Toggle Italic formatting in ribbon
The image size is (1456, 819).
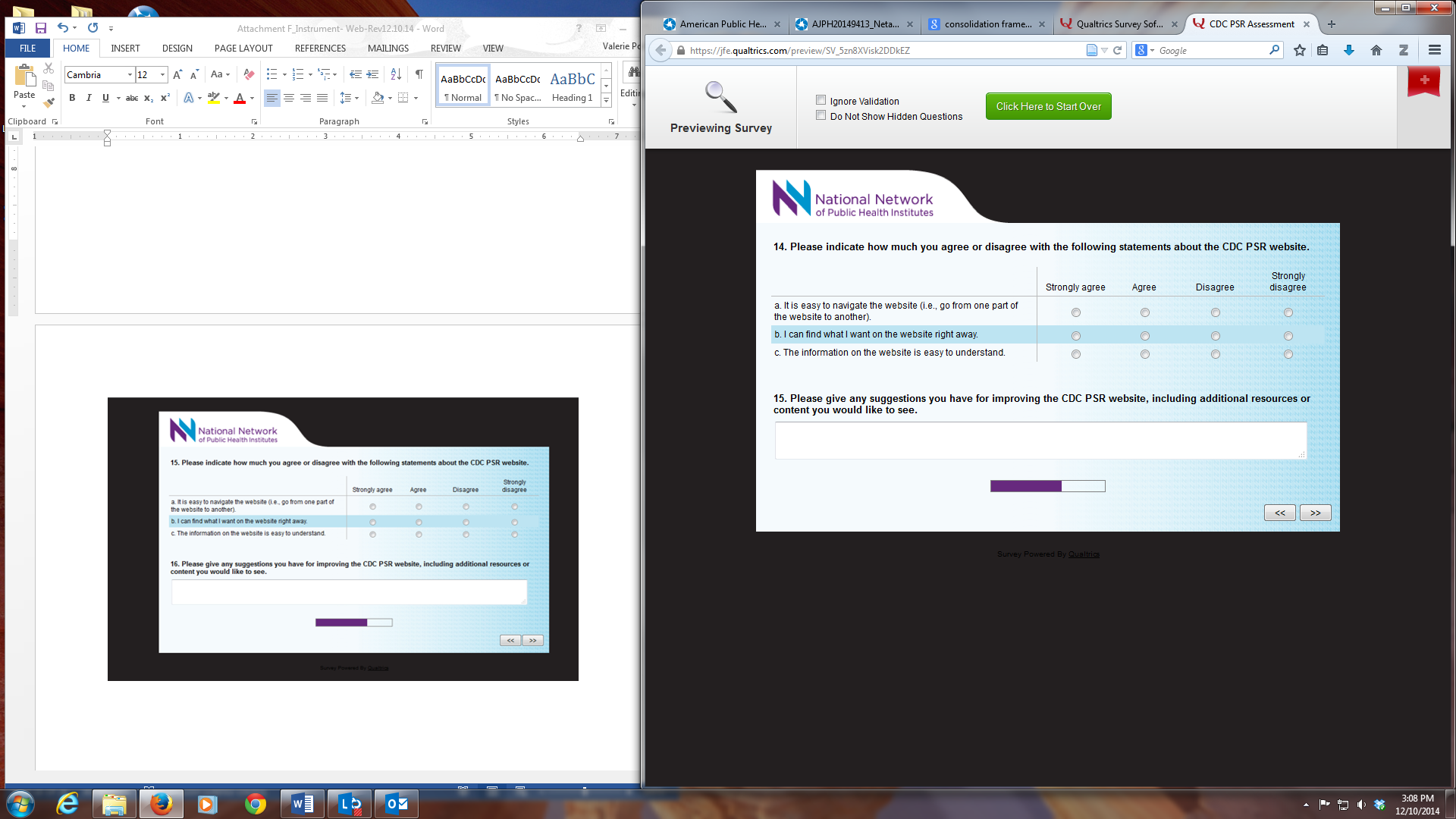(x=89, y=98)
